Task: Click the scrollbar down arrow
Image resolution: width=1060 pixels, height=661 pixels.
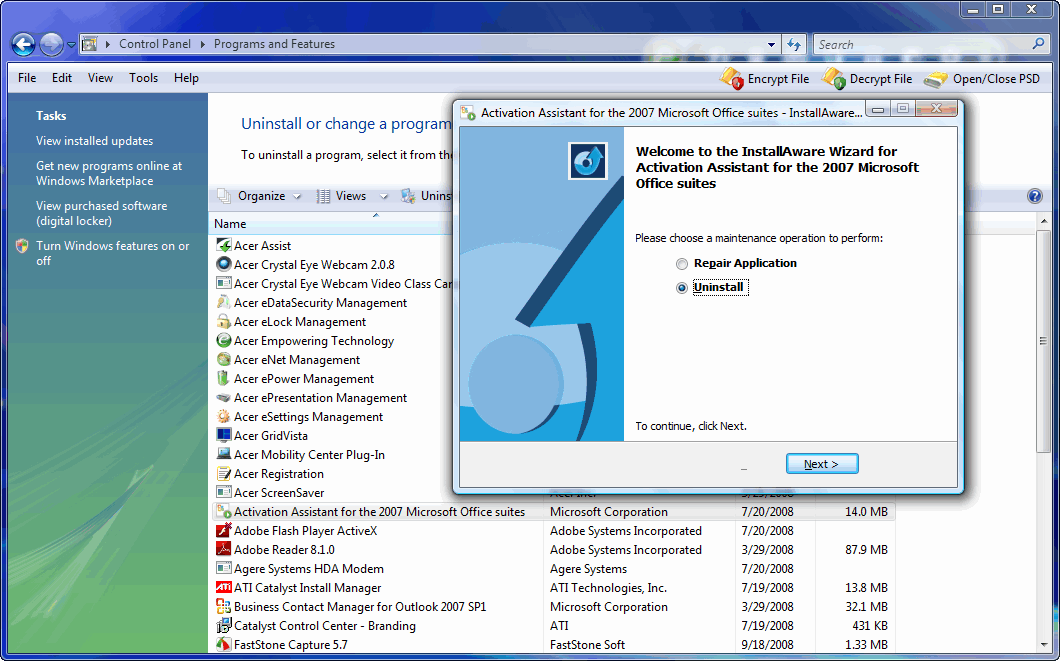Action: (1044, 645)
